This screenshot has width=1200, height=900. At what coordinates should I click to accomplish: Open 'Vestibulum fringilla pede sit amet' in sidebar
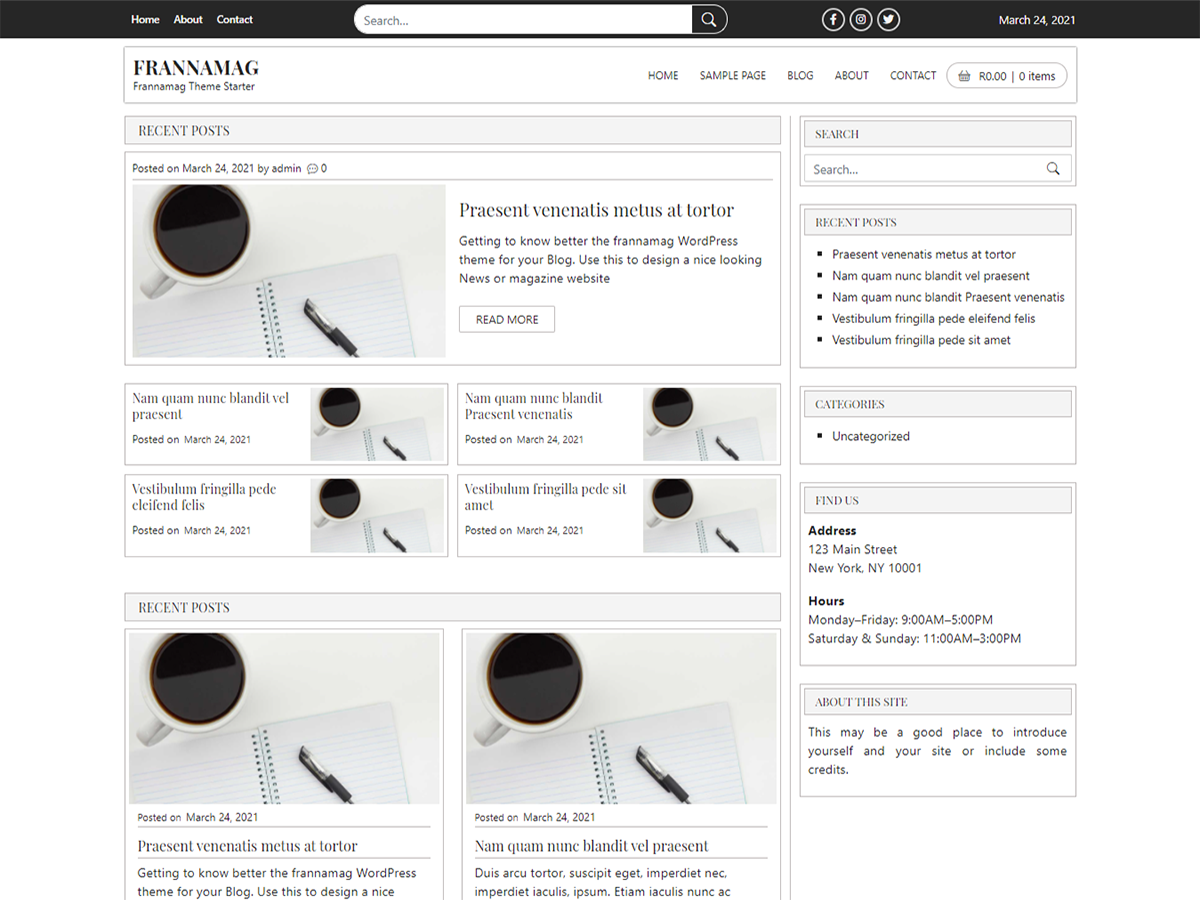pos(920,340)
